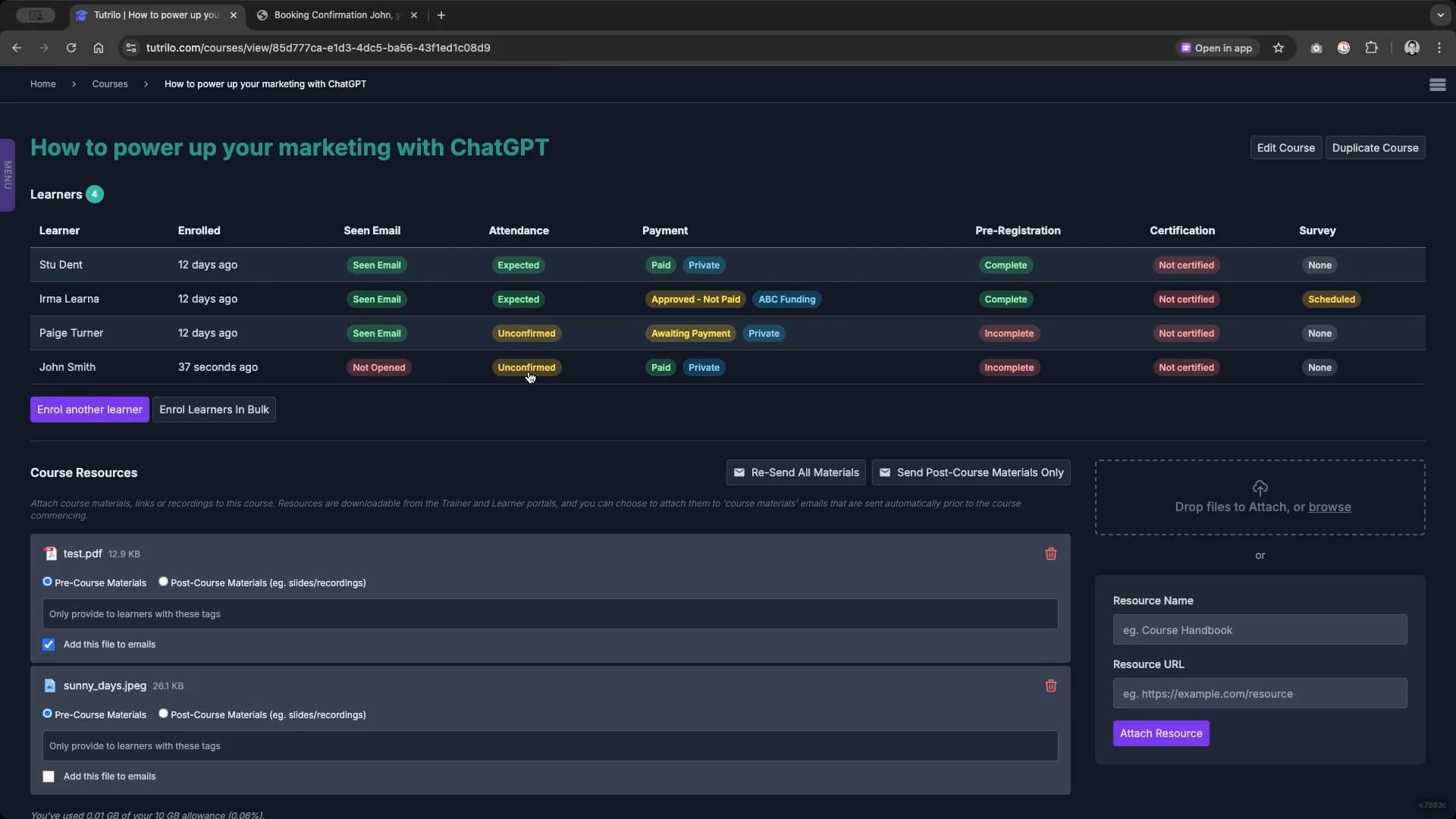The height and width of the screenshot is (819, 1456).
Task: Click Stu Dent's Expected attendance badge
Action: point(518,265)
